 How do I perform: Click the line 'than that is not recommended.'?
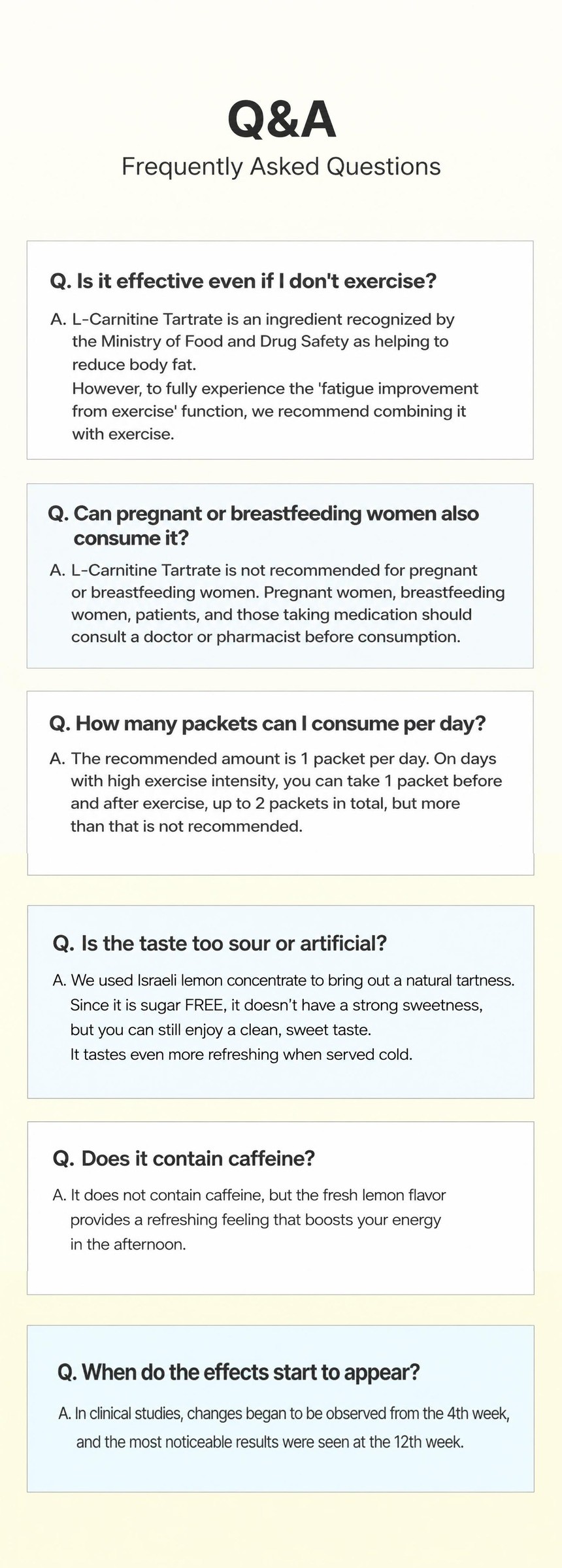(x=186, y=826)
